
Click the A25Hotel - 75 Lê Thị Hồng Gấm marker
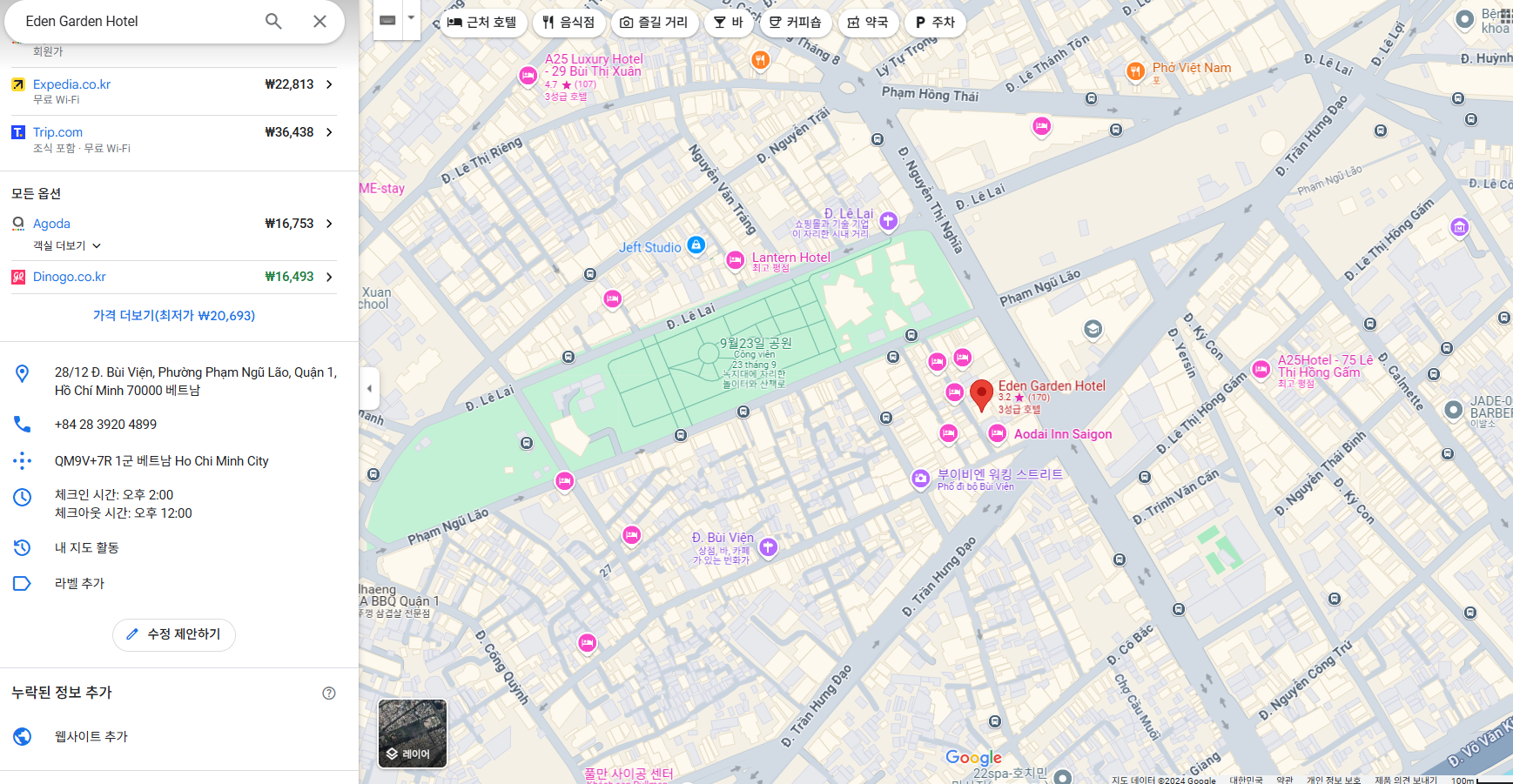click(x=1261, y=370)
